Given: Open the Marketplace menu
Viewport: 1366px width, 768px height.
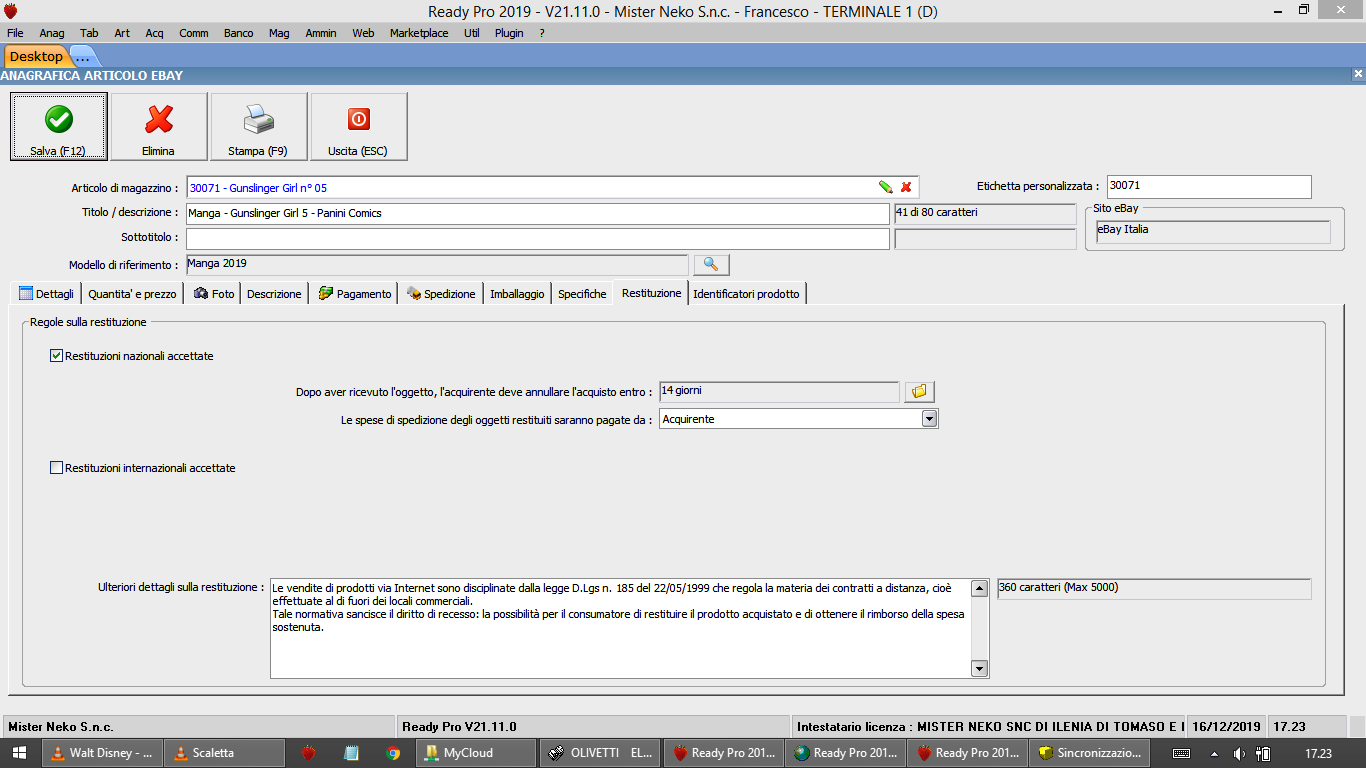Looking at the screenshot, I should point(419,33).
